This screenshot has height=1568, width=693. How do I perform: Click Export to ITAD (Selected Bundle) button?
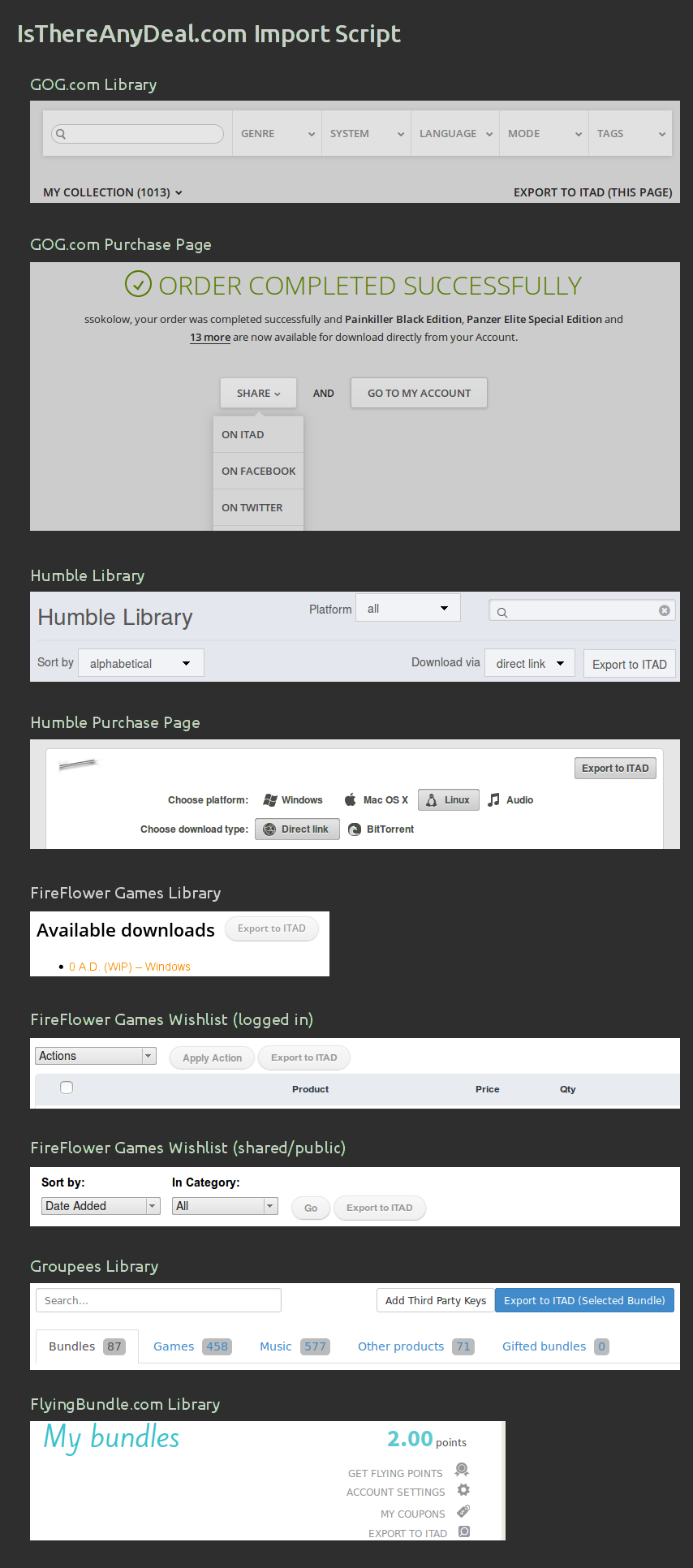point(584,1300)
